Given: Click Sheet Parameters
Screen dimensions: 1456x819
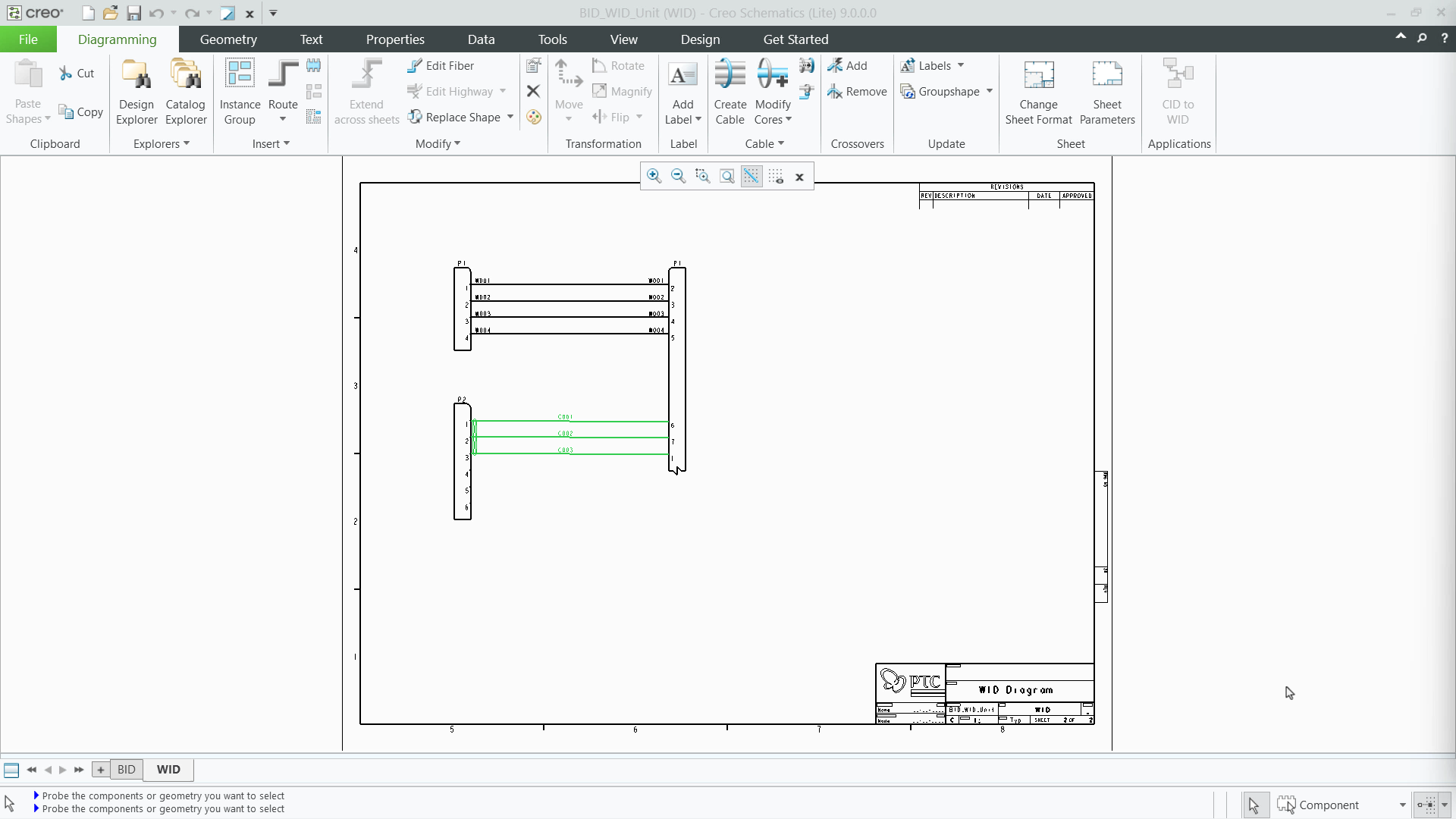Looking at the screenshot, I should [x=1107, y=92].
